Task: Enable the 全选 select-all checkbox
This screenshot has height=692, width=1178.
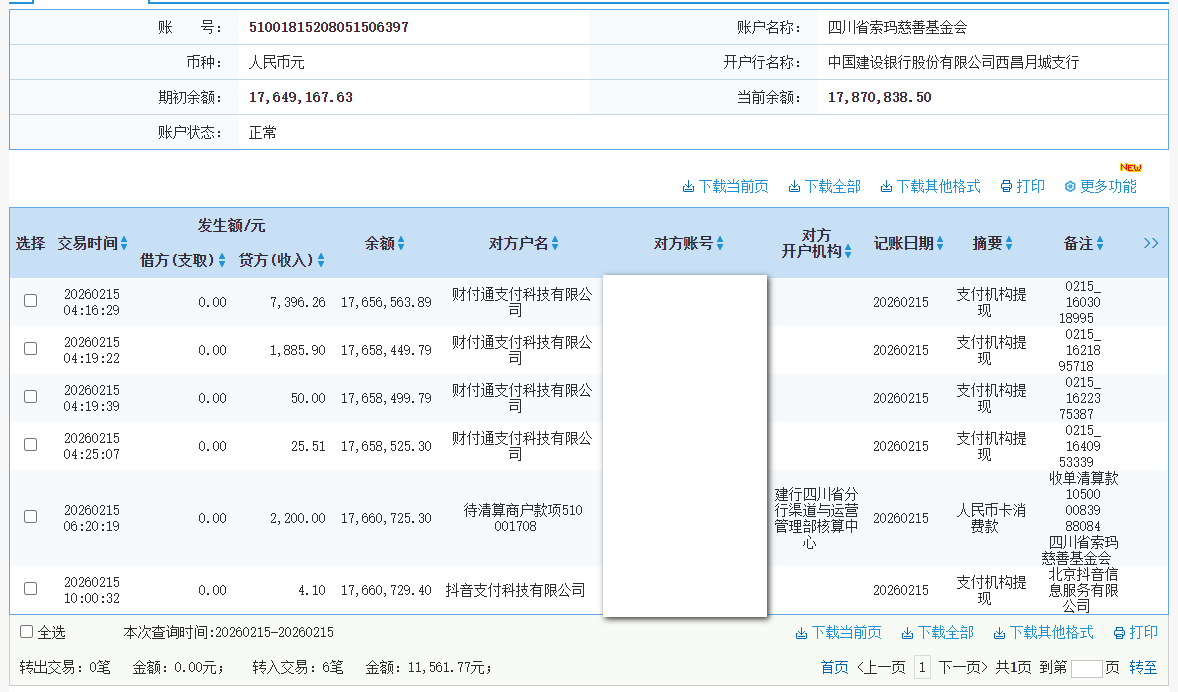Action: (x=28, y=632)
